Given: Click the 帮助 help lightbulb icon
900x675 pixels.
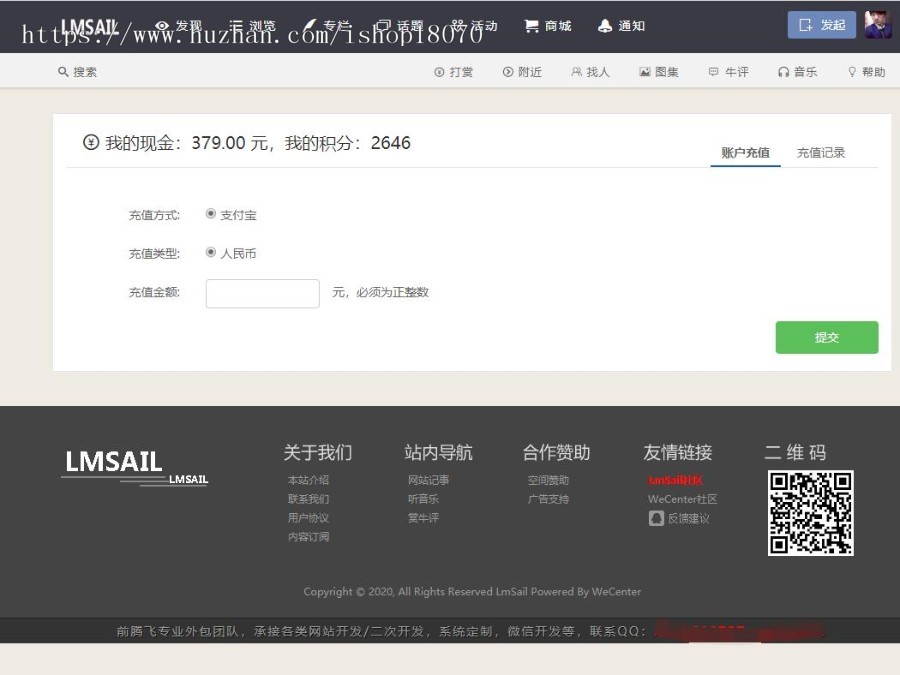Looking at the screenshot, I should pyautogui.click(x=852, y=72).
